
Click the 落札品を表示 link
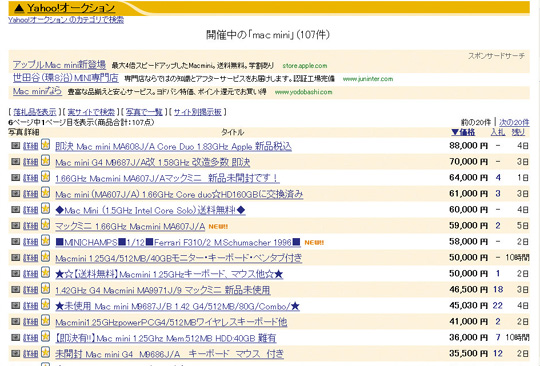click(x=34, y=112)
